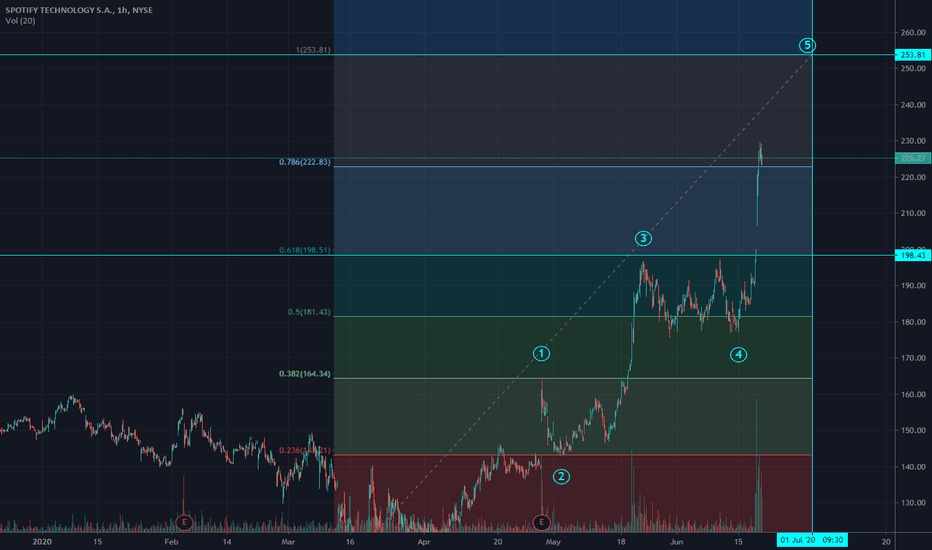This screenshot has height=550, width=932.
Task: Click the February earnings E marker
Action: click(x=184, y=523)
